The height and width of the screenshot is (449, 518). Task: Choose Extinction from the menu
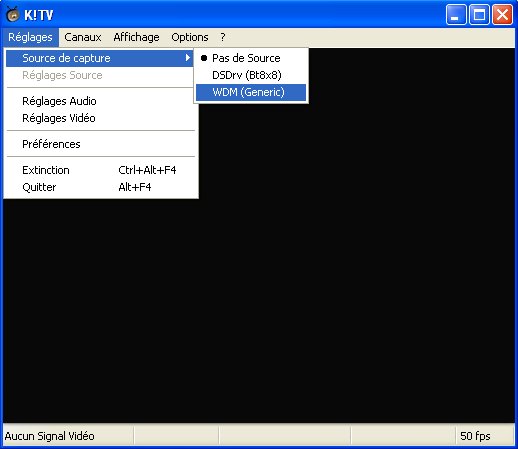[x=100, y=170]
